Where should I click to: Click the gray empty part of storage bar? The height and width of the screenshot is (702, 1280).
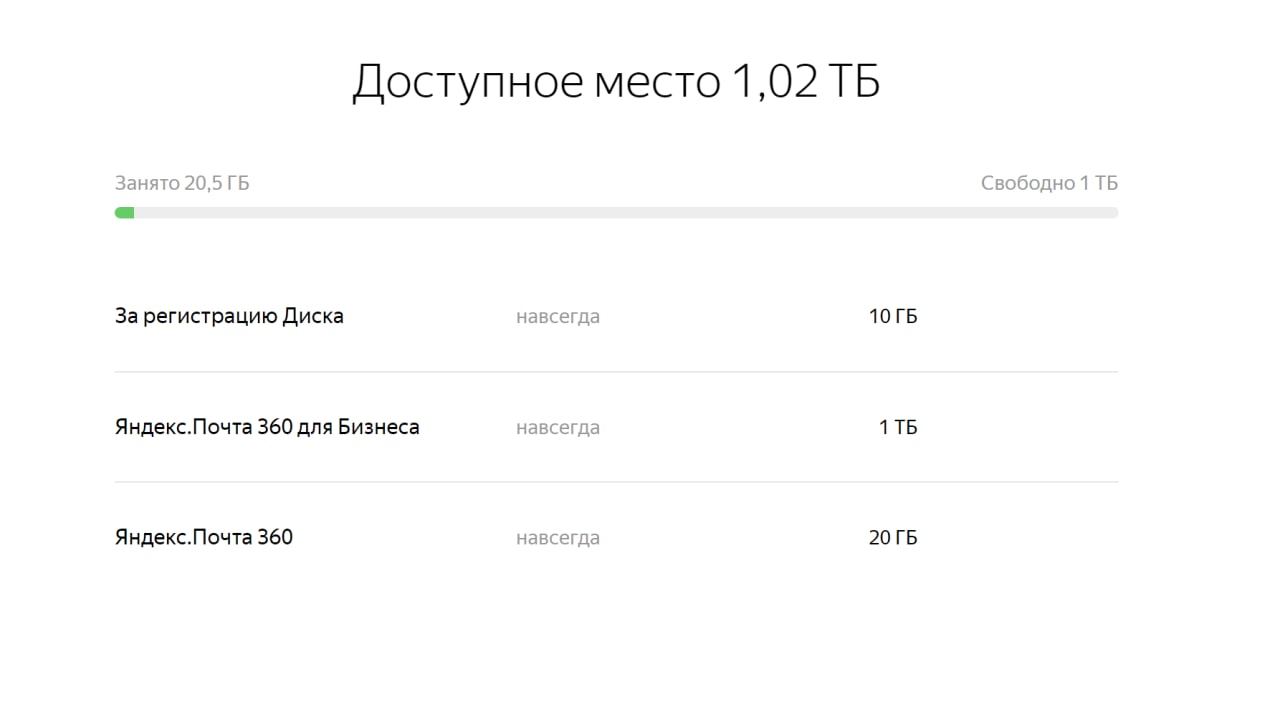click(x=620, y=212)
